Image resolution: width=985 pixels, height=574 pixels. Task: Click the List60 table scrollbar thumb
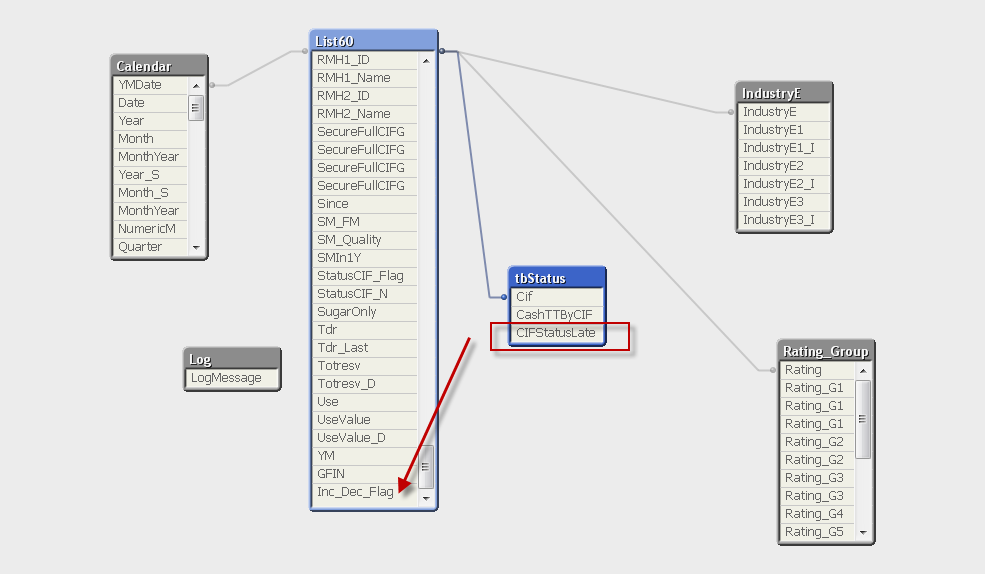pos(426,467)
